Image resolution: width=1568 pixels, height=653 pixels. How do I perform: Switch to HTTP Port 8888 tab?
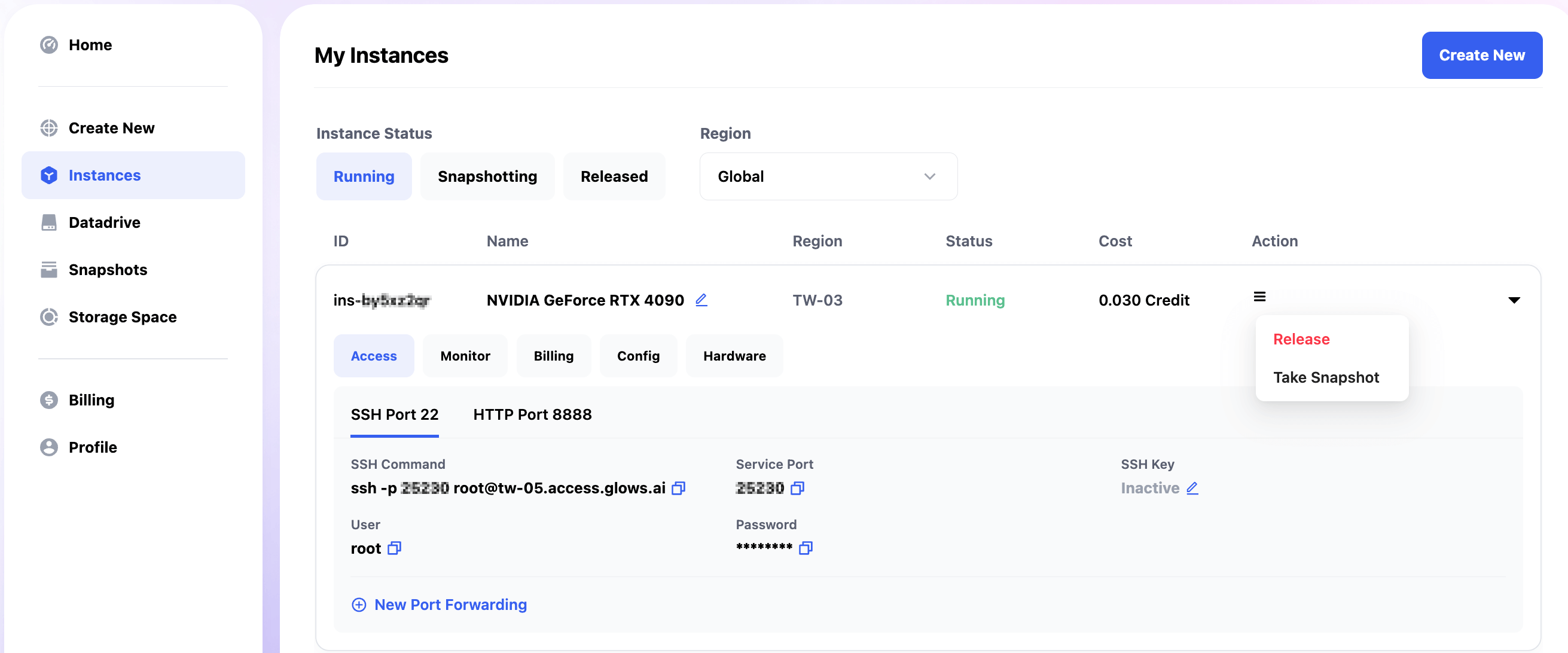coord(532,414)
